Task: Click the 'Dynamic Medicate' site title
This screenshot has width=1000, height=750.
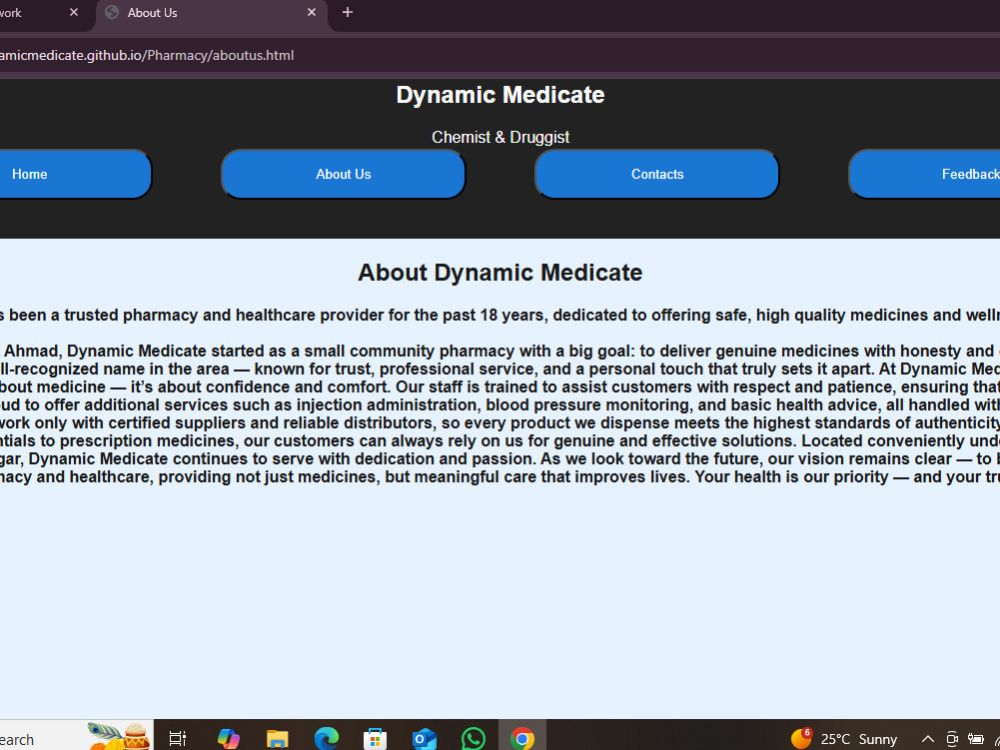Action: 500,95
